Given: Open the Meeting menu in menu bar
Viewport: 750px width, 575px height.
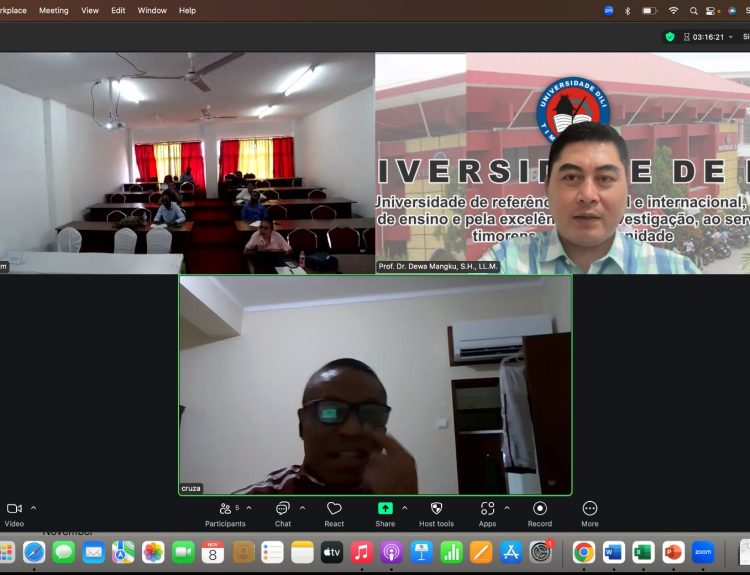Looking at the screenshot, I should pos(54,11).
